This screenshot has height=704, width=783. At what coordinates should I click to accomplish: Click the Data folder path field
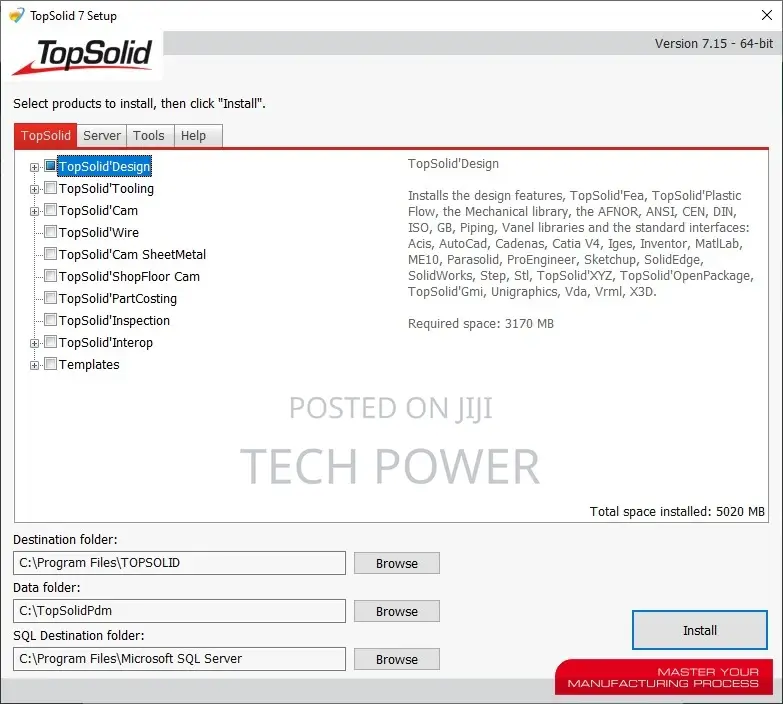click(179, 611)
